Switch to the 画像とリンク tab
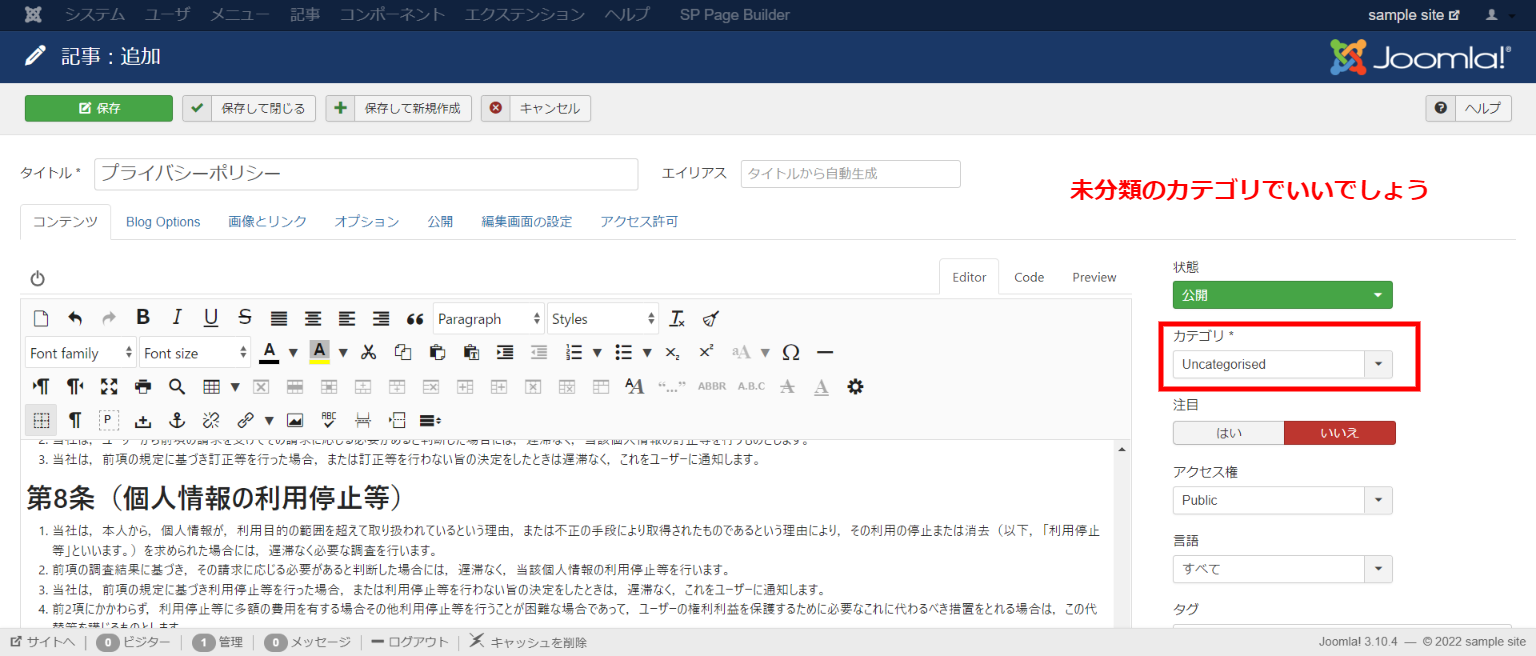1536x656 pixels. point(267,222)
